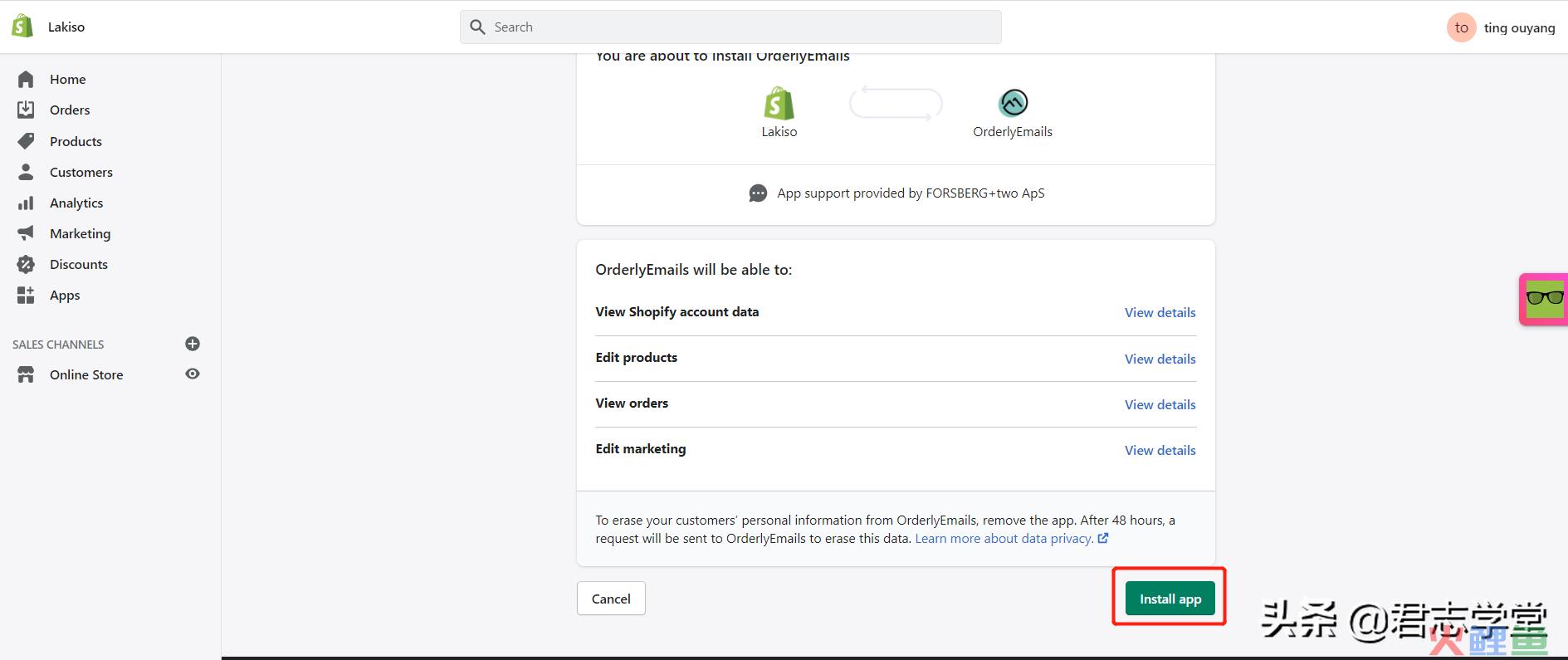Click the Online Store storefront icon
Image resolution: width=1568 pixels, height=660 pixels.
[26, 374]
